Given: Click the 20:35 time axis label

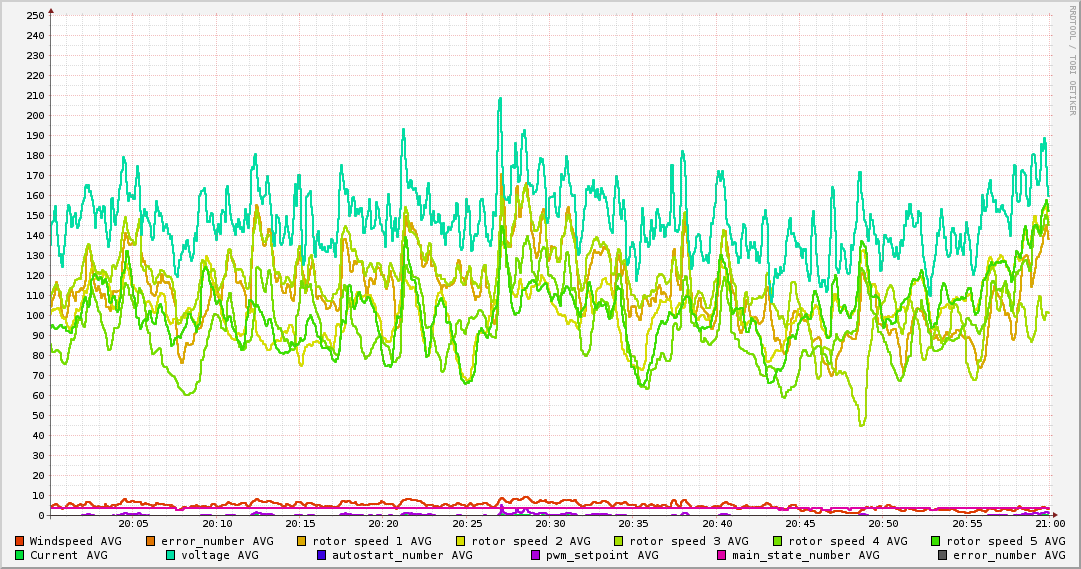Looking at the screenshot, I should [x=634, y=523].
